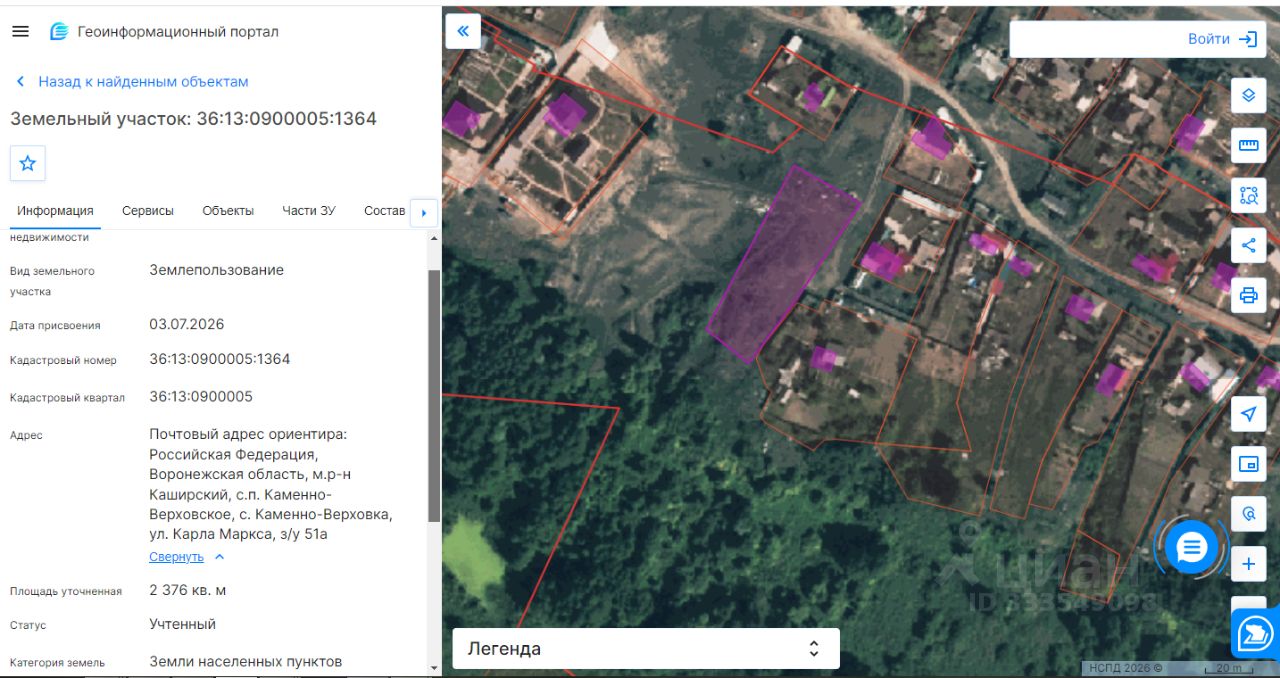Open the chat support bubble
1280x678 pixels.
[1192, 547]
